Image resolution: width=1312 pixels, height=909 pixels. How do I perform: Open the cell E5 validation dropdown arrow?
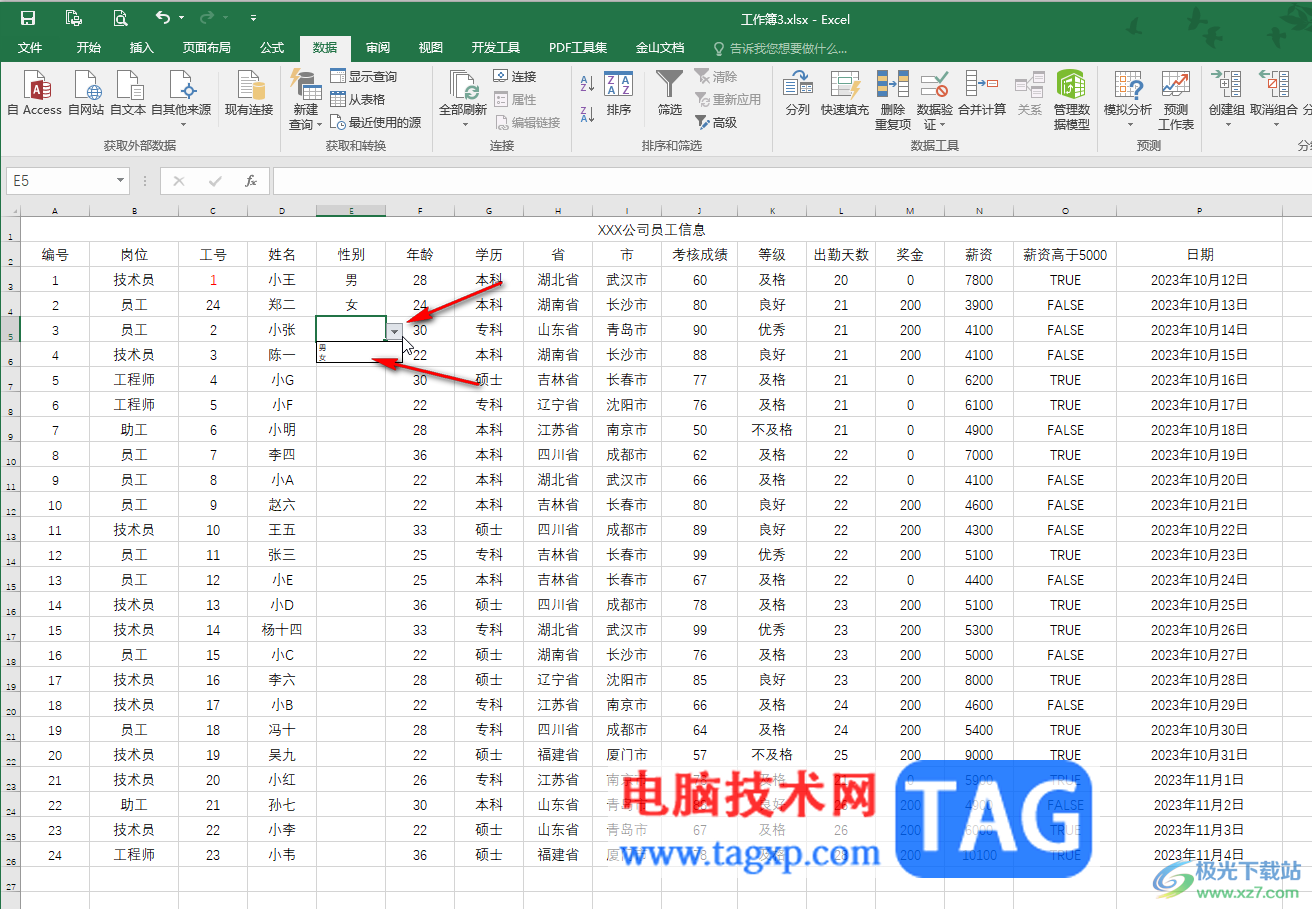click(395, 330)
